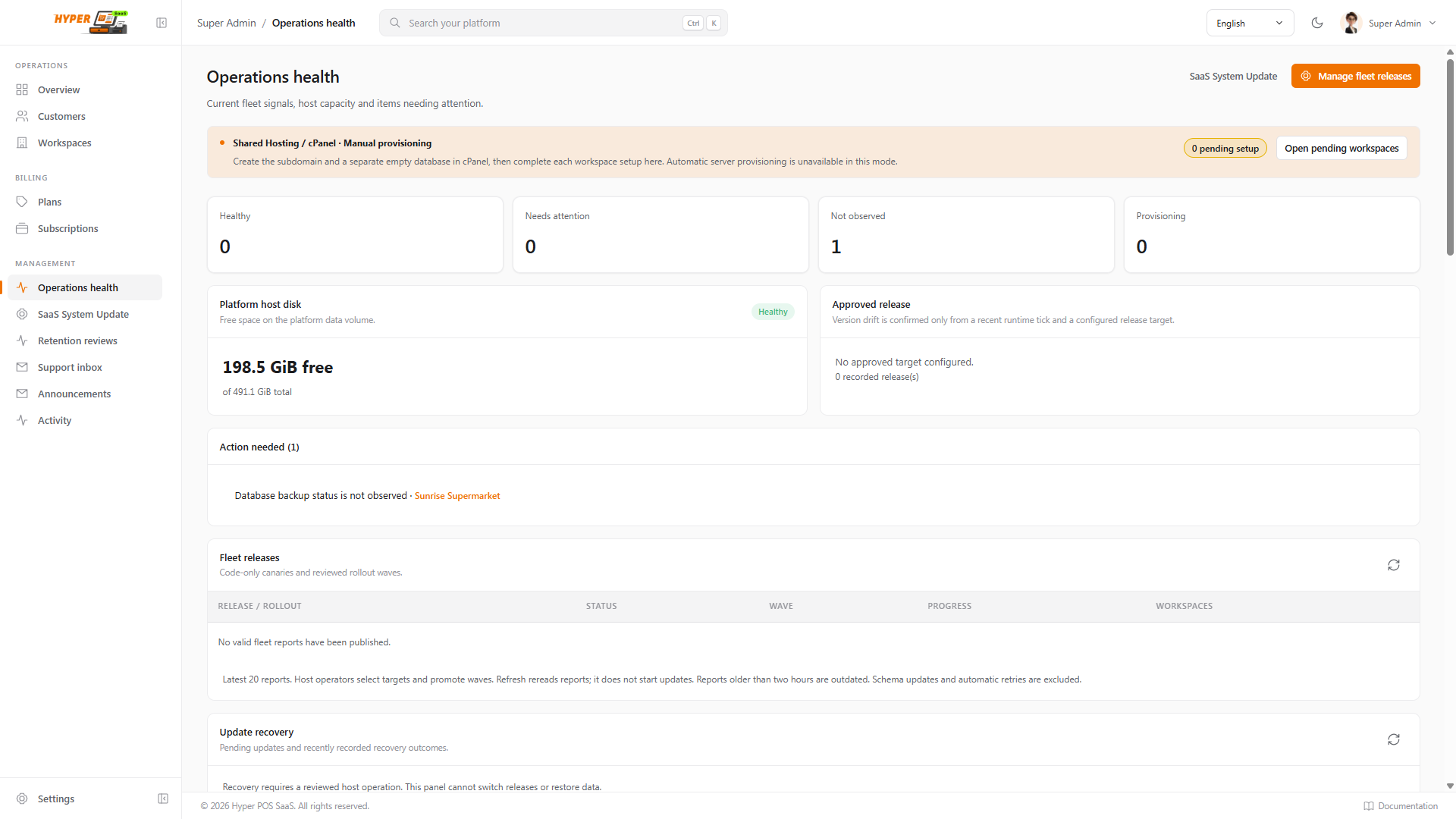The image size is (1456, 819).
Task: Go to Customers in sidebar
Action: tap(85, 116)
